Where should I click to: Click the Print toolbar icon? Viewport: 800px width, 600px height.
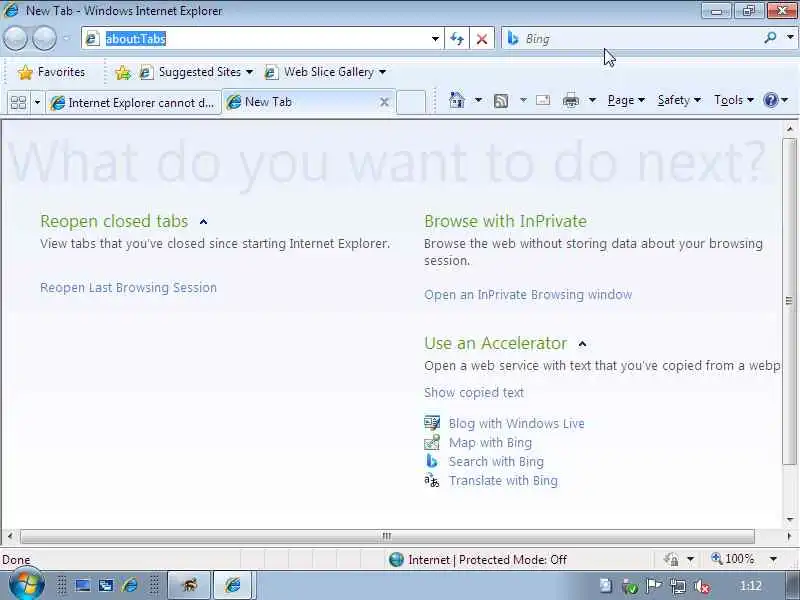570,101
